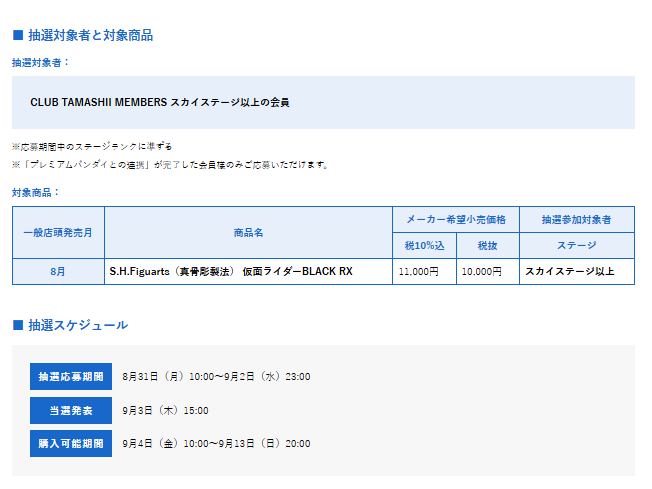Click the 抽選応募期間 blue label

tap(71, 376)
